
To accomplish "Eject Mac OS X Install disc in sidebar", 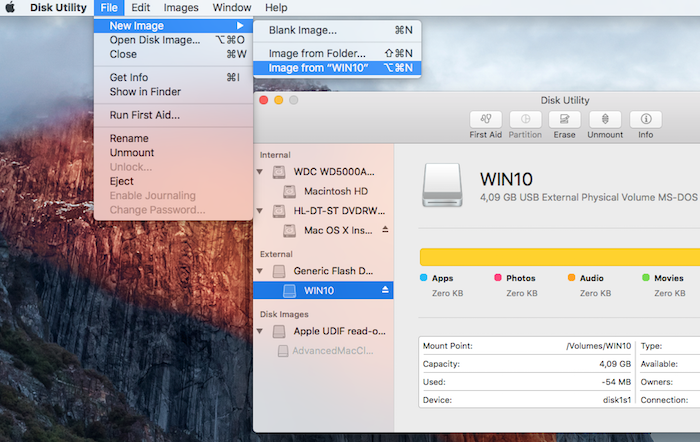I will pyautogui.click(x=385, y=230).
